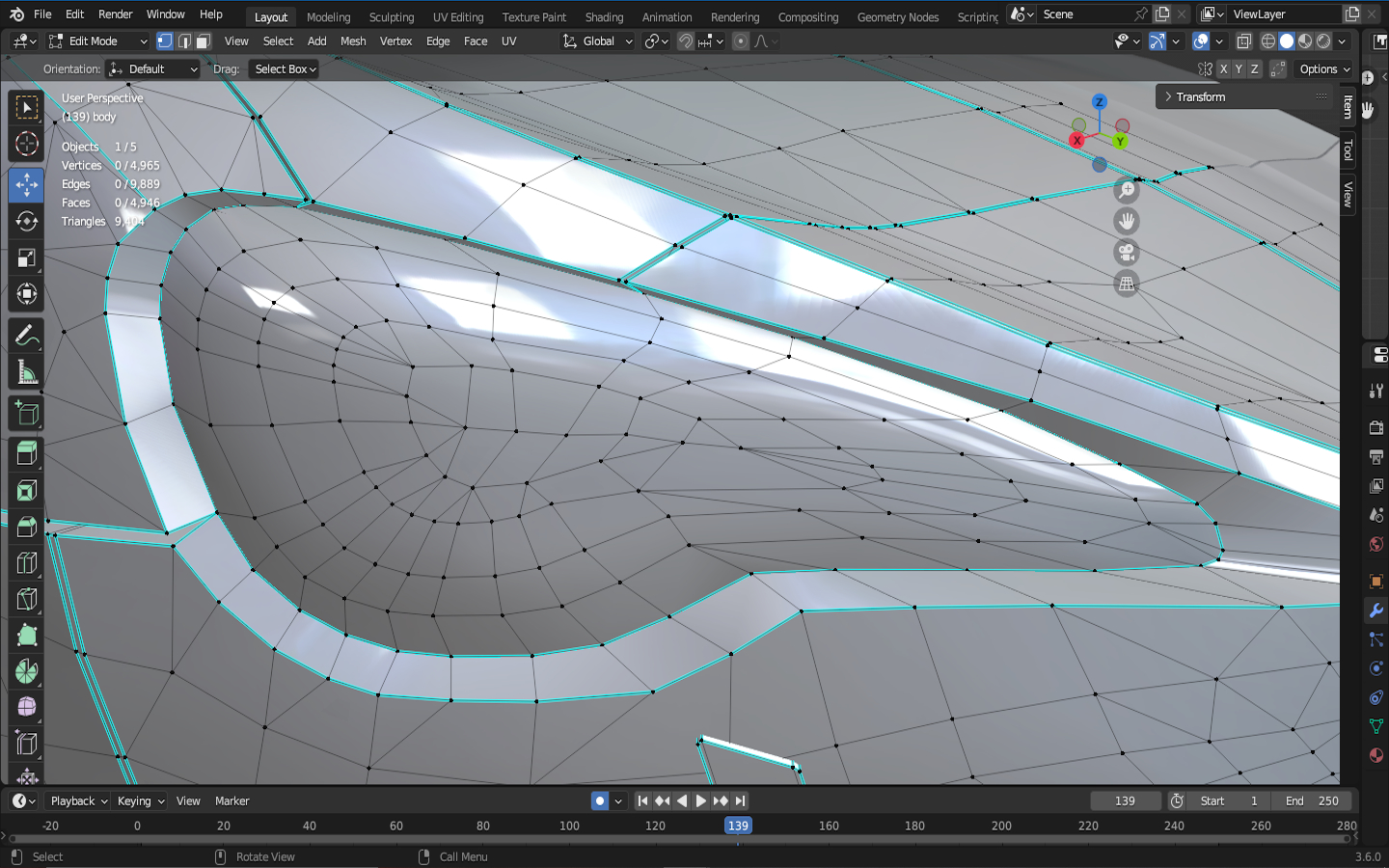Pick the Inset Faces tool
The width and height of the screenshot is (1389, 868).
(x=26, y=490)
